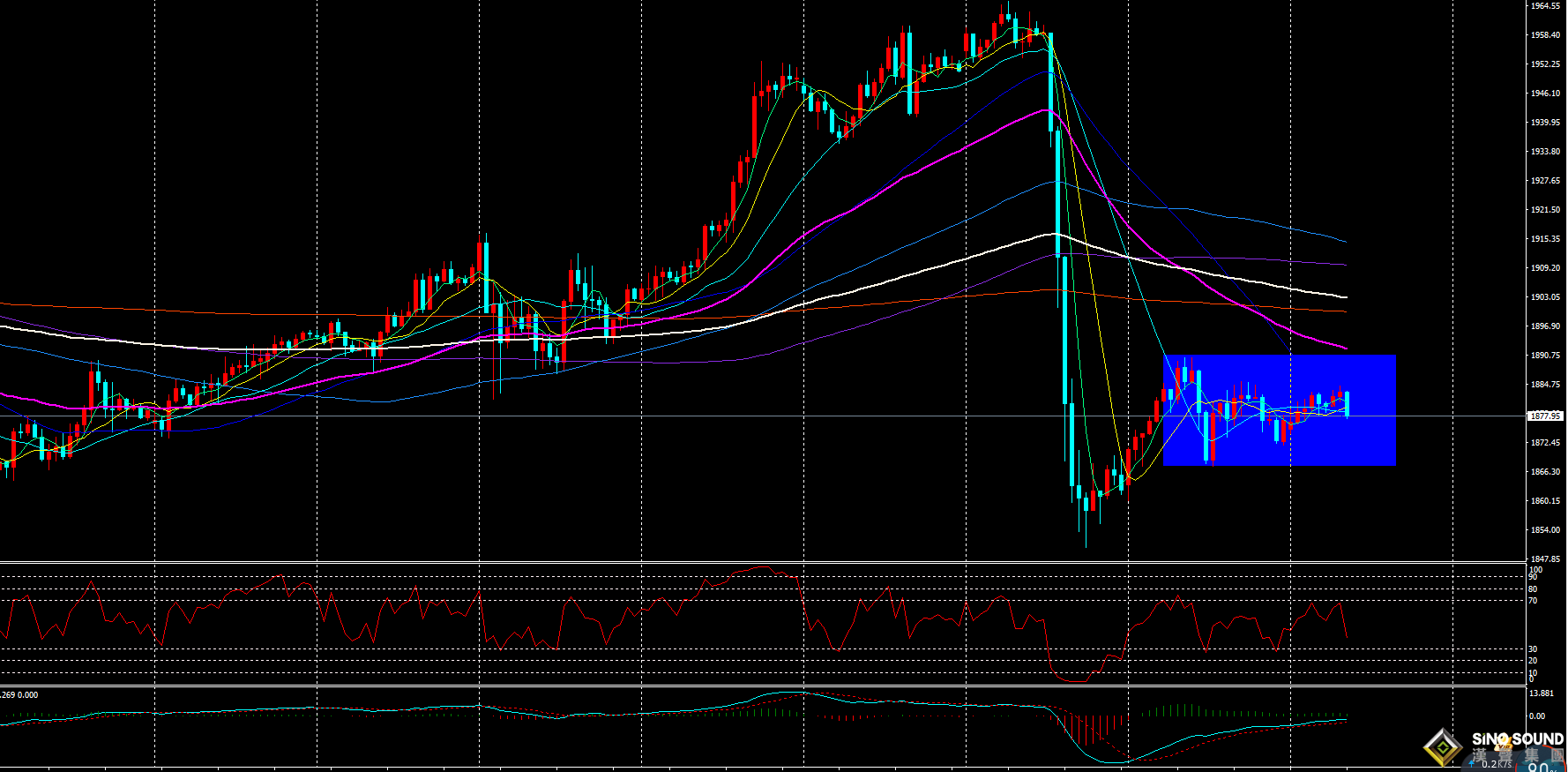Image resolution: width=1568 pixels, height=772 pixels.
Task: Click the current price label 1877.95
Action: pos(1544,416)
